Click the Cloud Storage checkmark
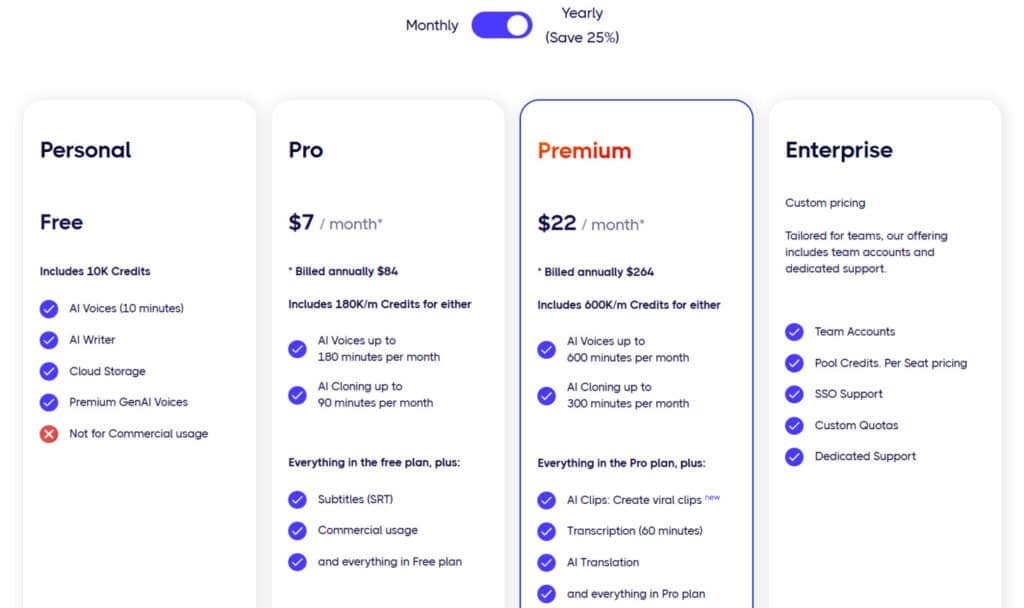 click(x=49, y=371)
